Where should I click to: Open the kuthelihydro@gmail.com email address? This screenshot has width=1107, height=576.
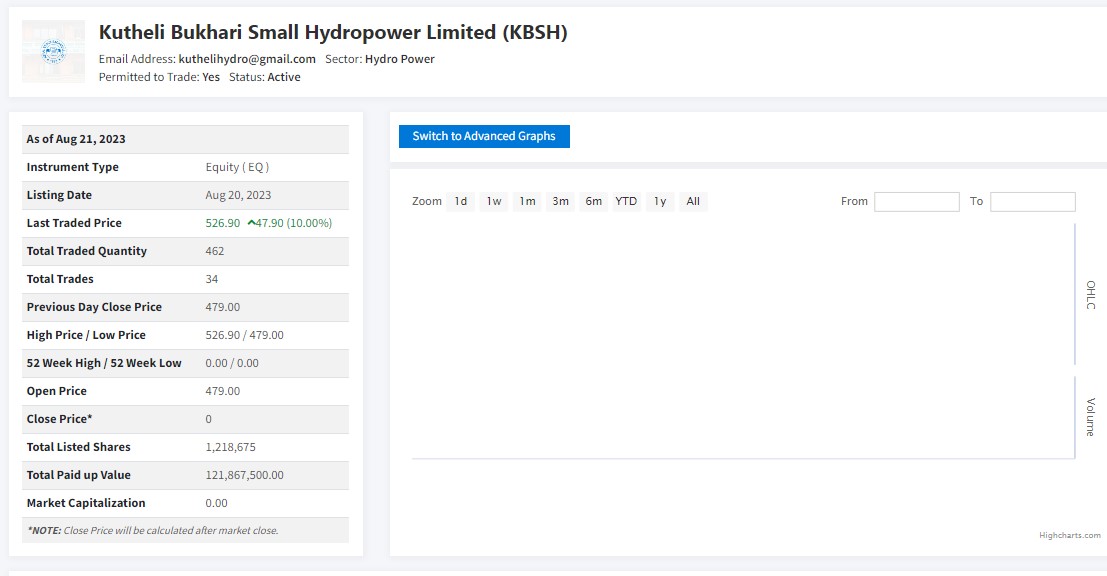click(246, 59)
